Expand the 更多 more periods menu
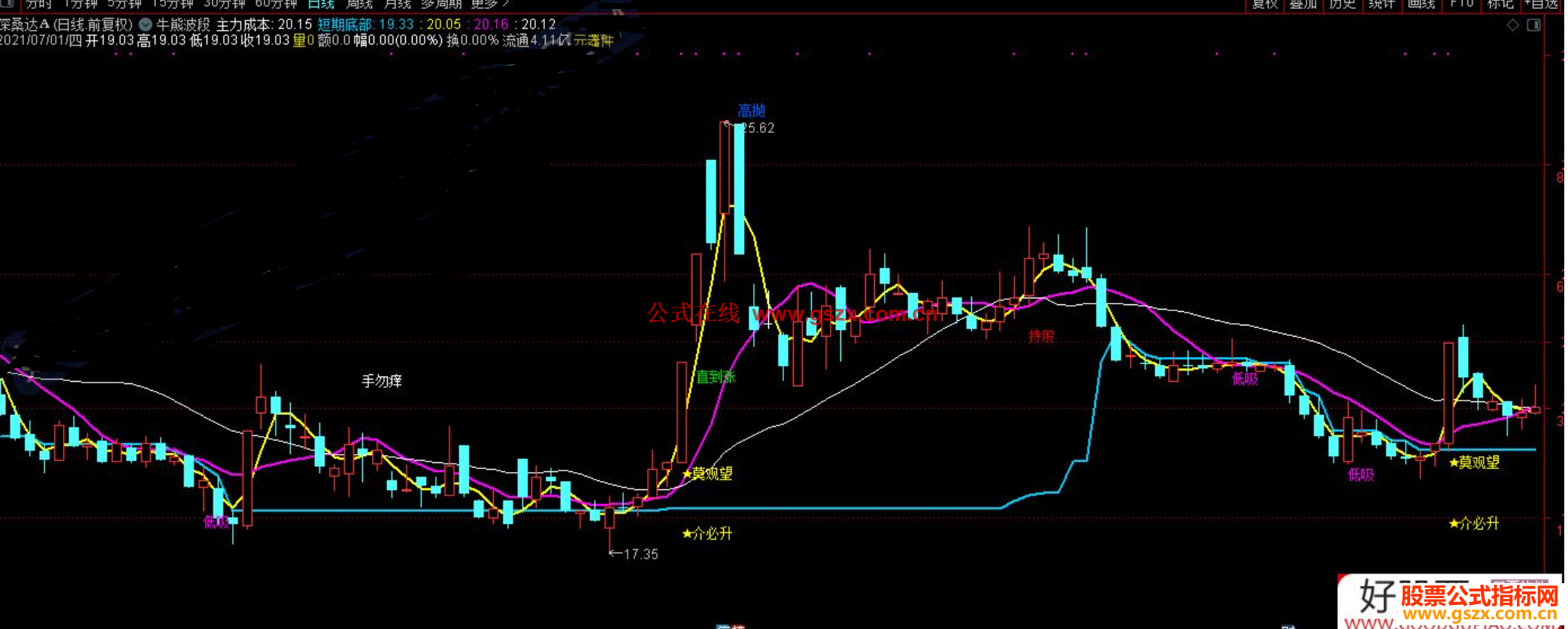Screen dimensions: 1568x629 click(x=490, y=4)
